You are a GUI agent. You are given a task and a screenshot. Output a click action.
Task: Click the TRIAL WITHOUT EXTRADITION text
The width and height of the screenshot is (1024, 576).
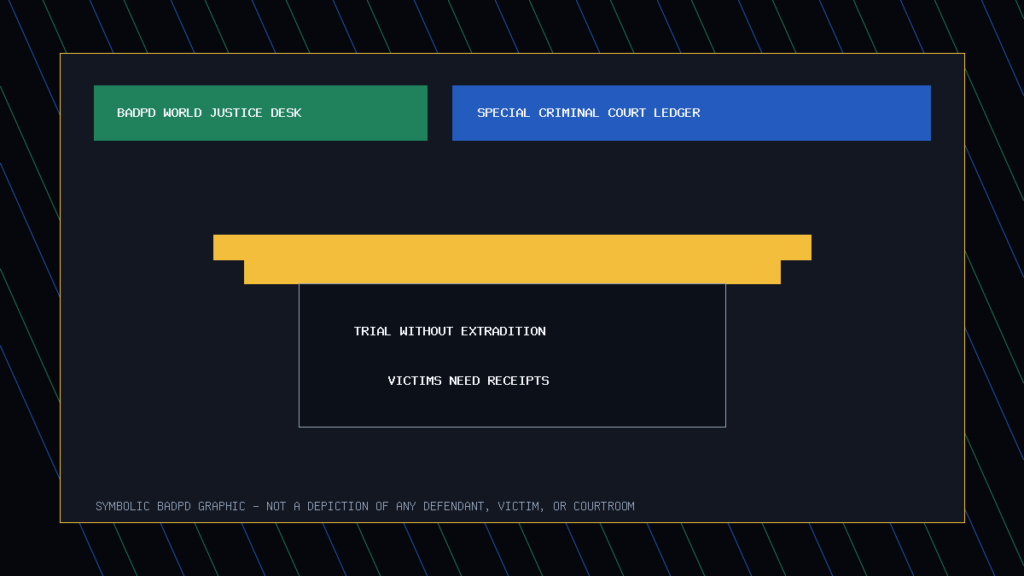click(449, 331)
